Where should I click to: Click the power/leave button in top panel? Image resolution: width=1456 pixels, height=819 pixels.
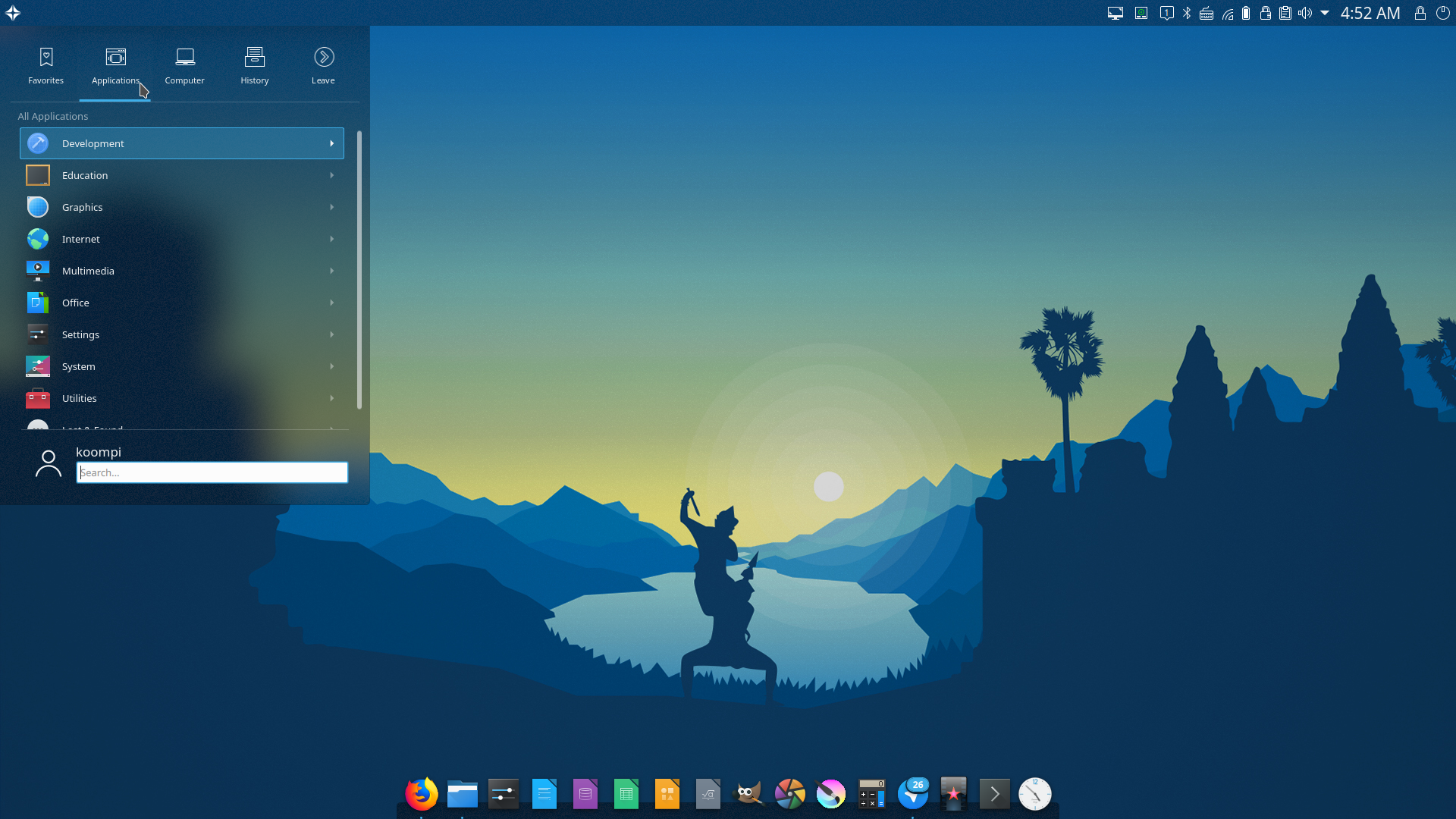pyautogui.click(x=1443, y=13)
